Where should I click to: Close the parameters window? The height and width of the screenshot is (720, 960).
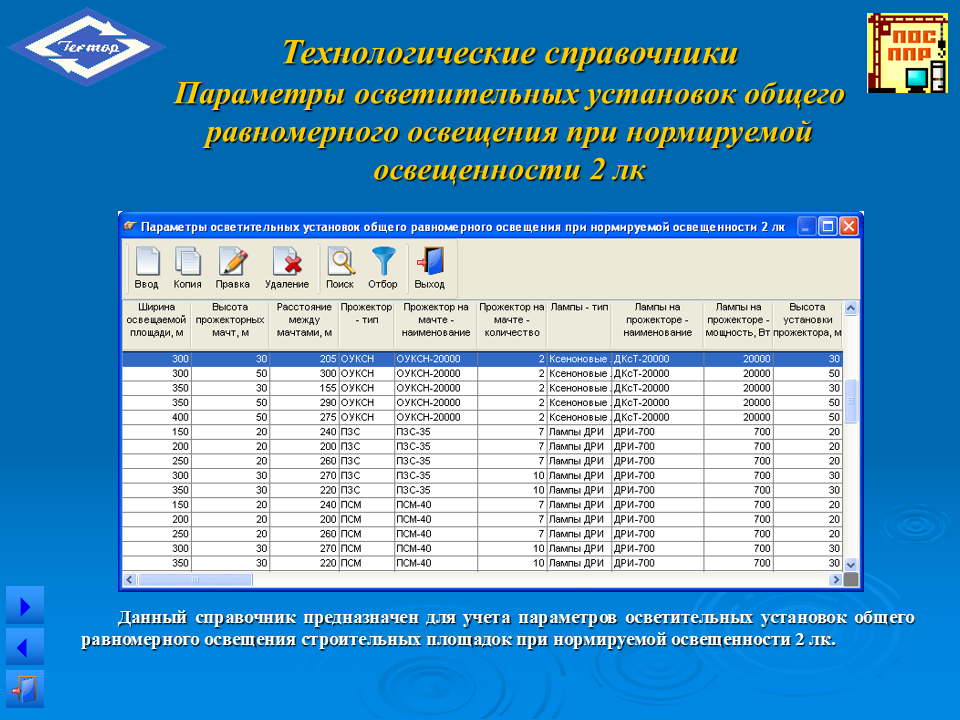[849, 227]
